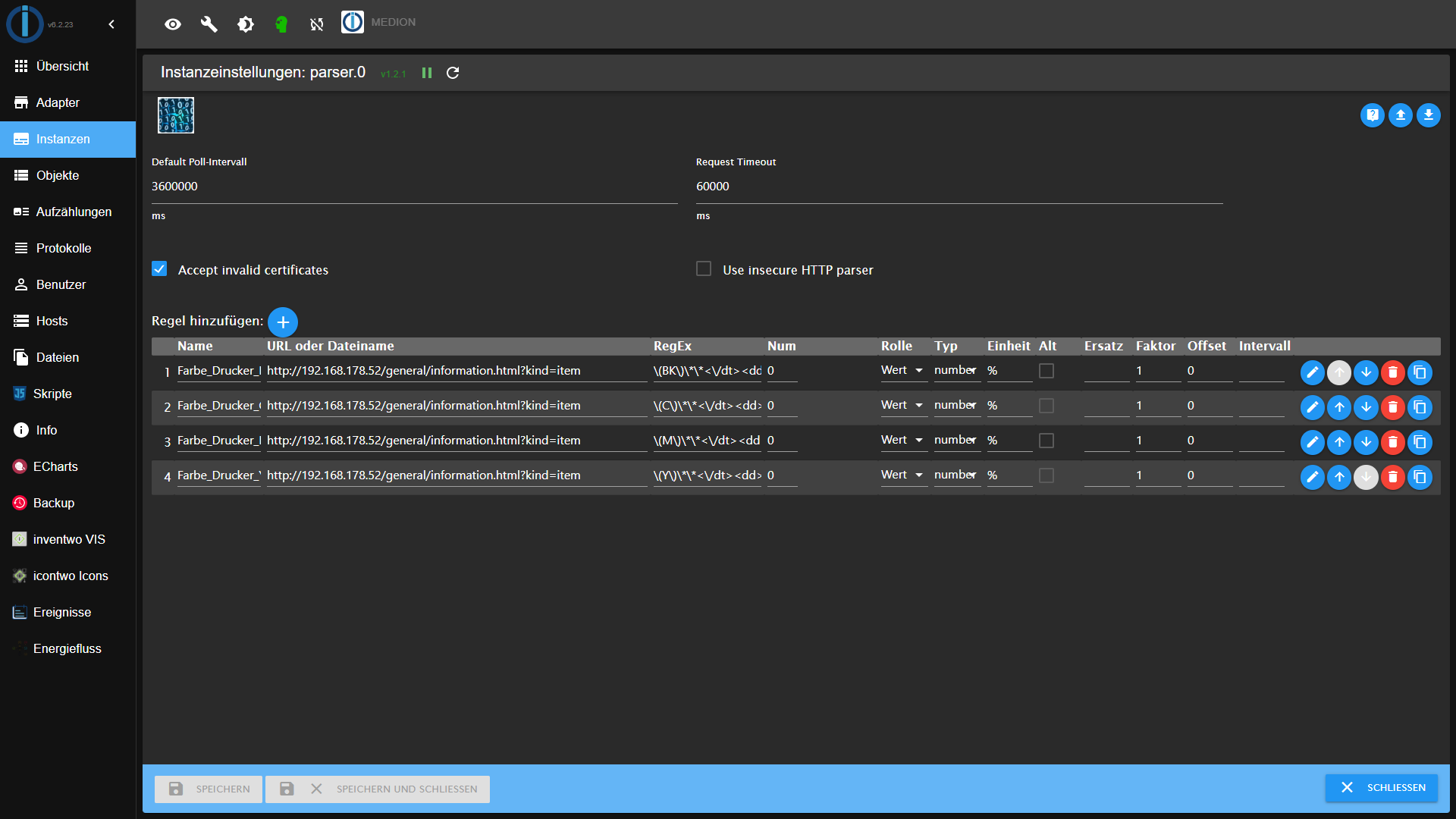
Task: Open Backup in the sidebar
Action: pyautogui.click(x=67, y=504)
